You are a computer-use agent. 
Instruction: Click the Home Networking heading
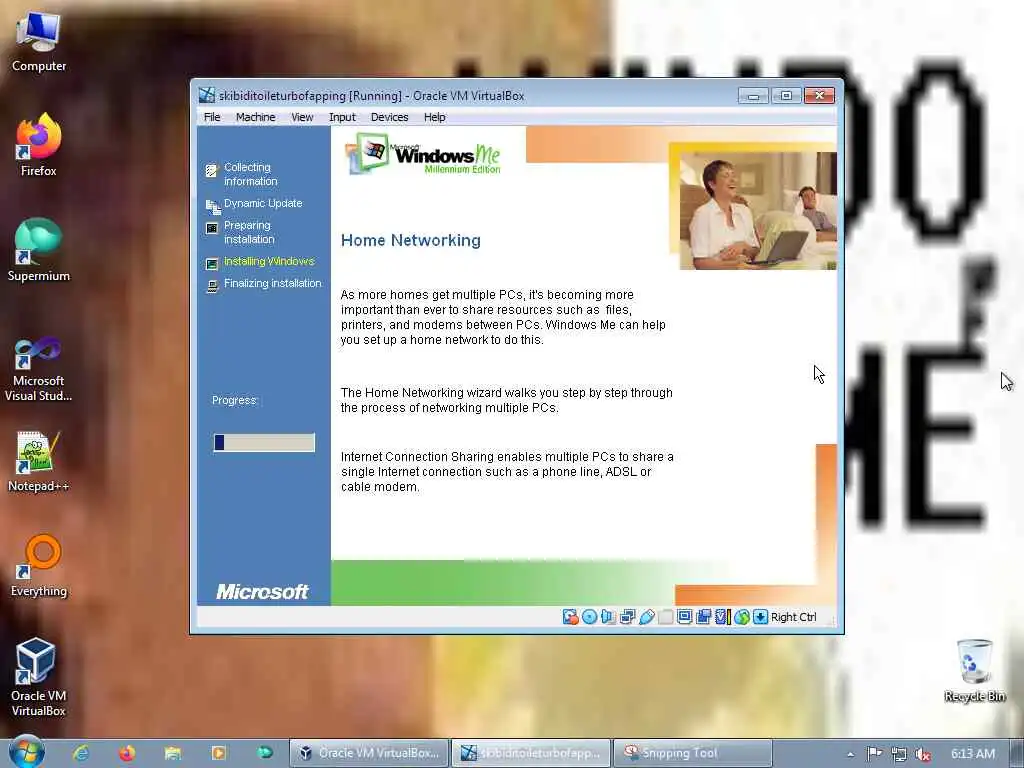click(411, 240)
